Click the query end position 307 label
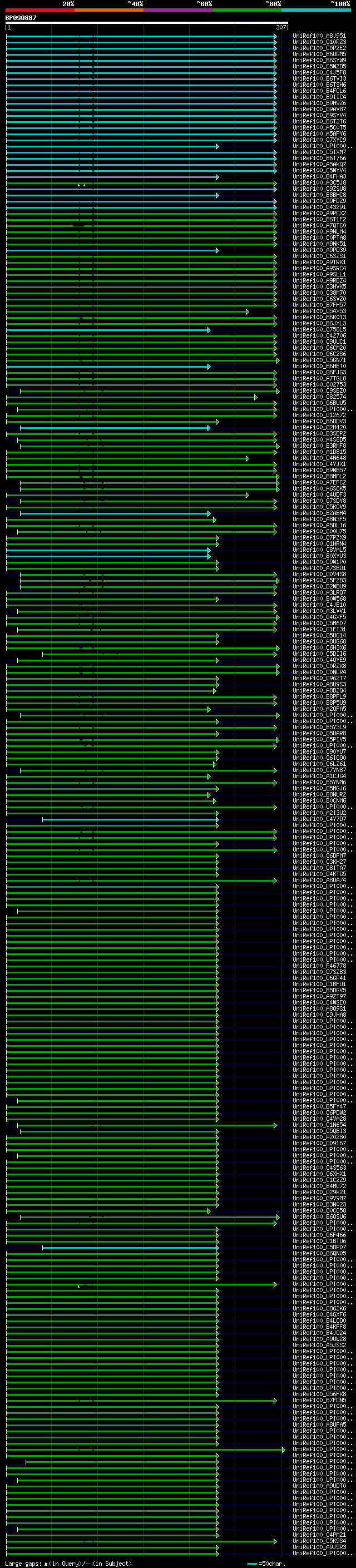 (281, 27)
